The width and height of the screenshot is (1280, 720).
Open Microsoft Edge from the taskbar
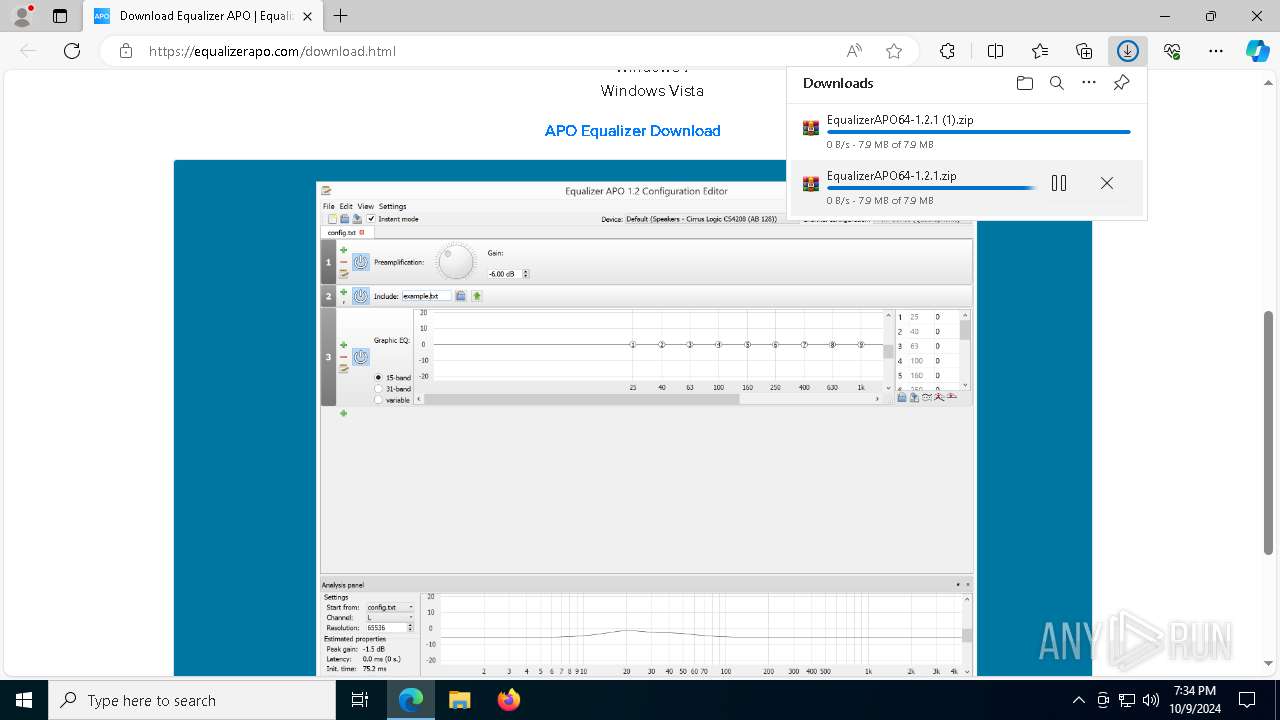411,700
